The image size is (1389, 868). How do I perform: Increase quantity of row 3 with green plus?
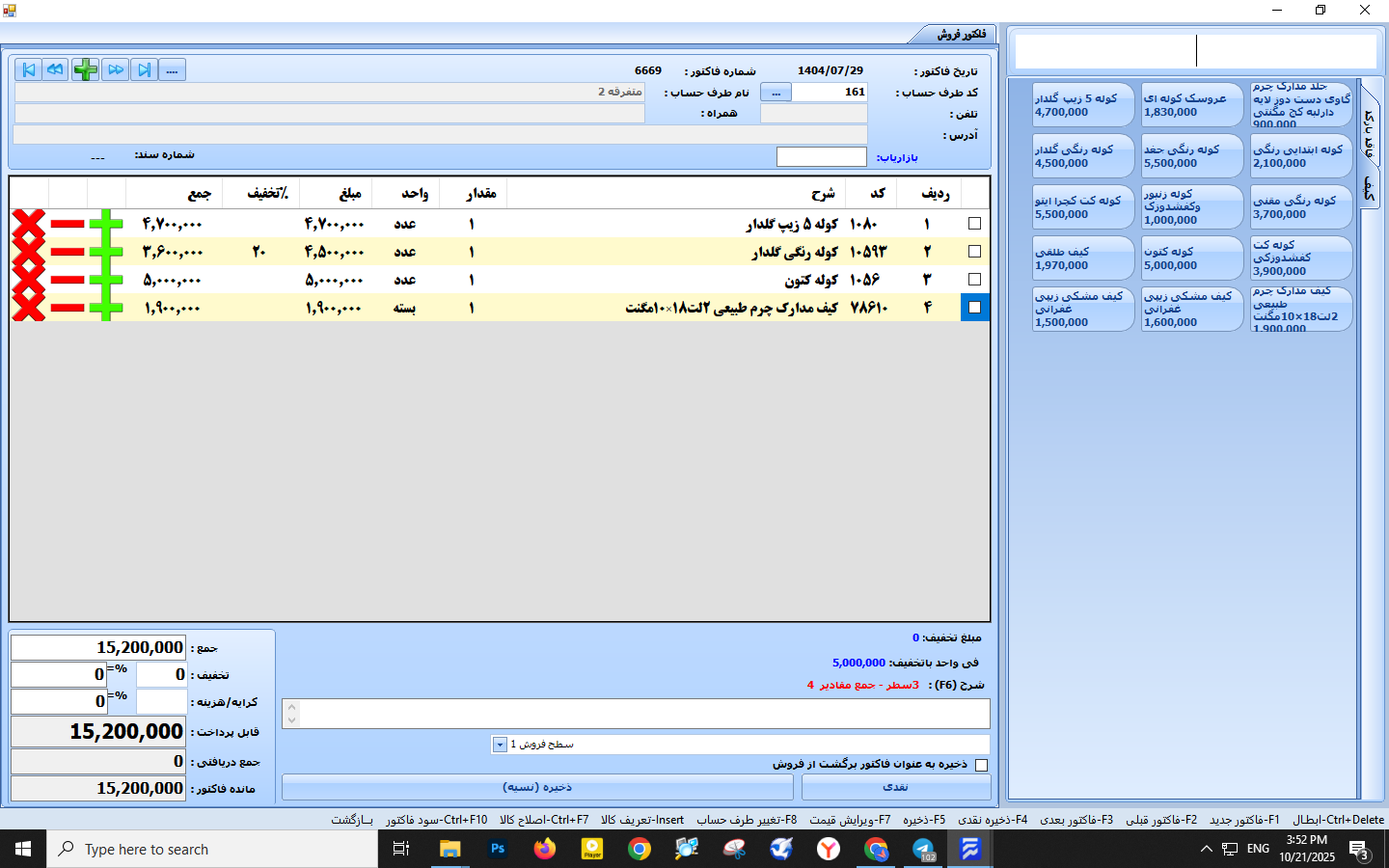tap(106, 280)
